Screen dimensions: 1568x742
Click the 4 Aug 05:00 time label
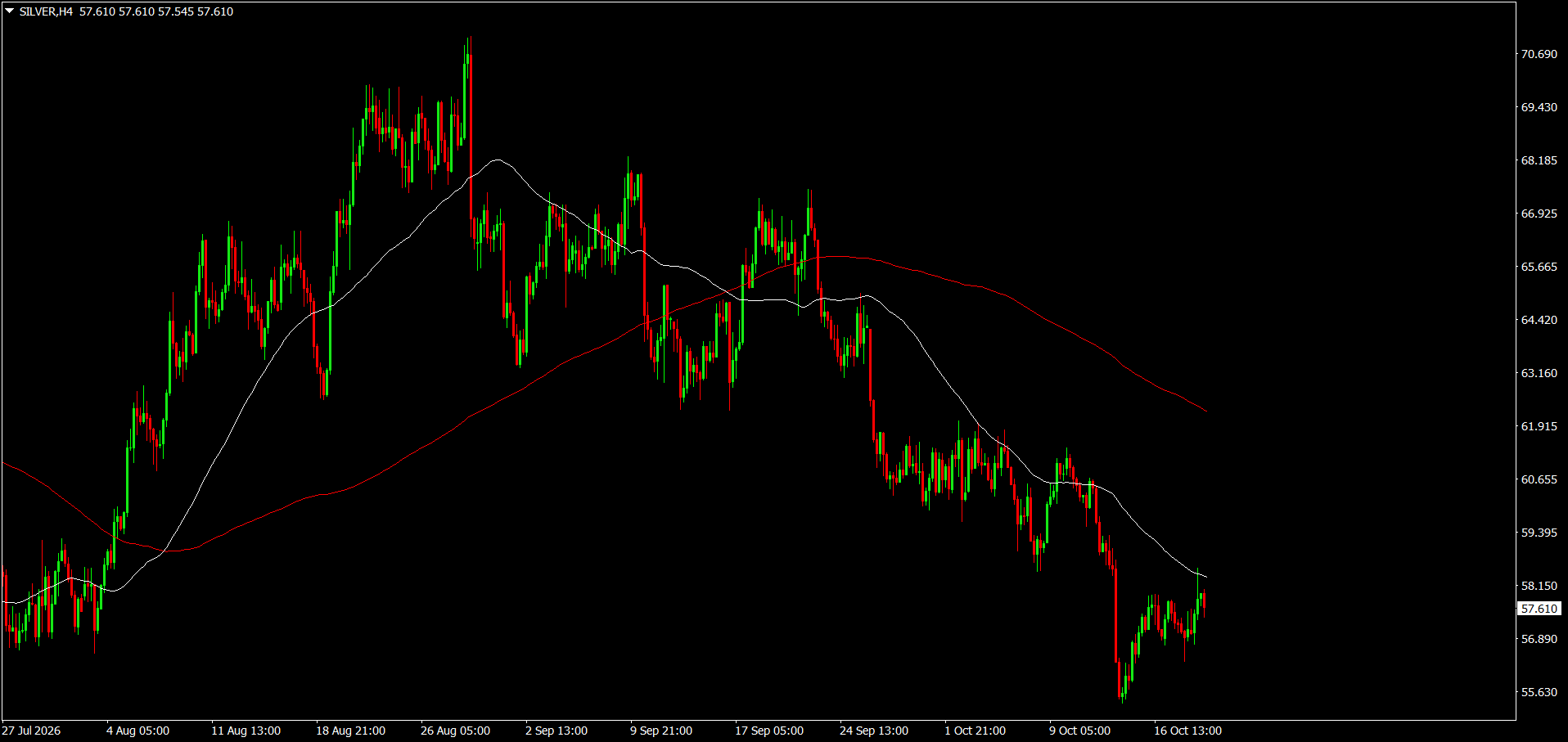coord(137,731)
